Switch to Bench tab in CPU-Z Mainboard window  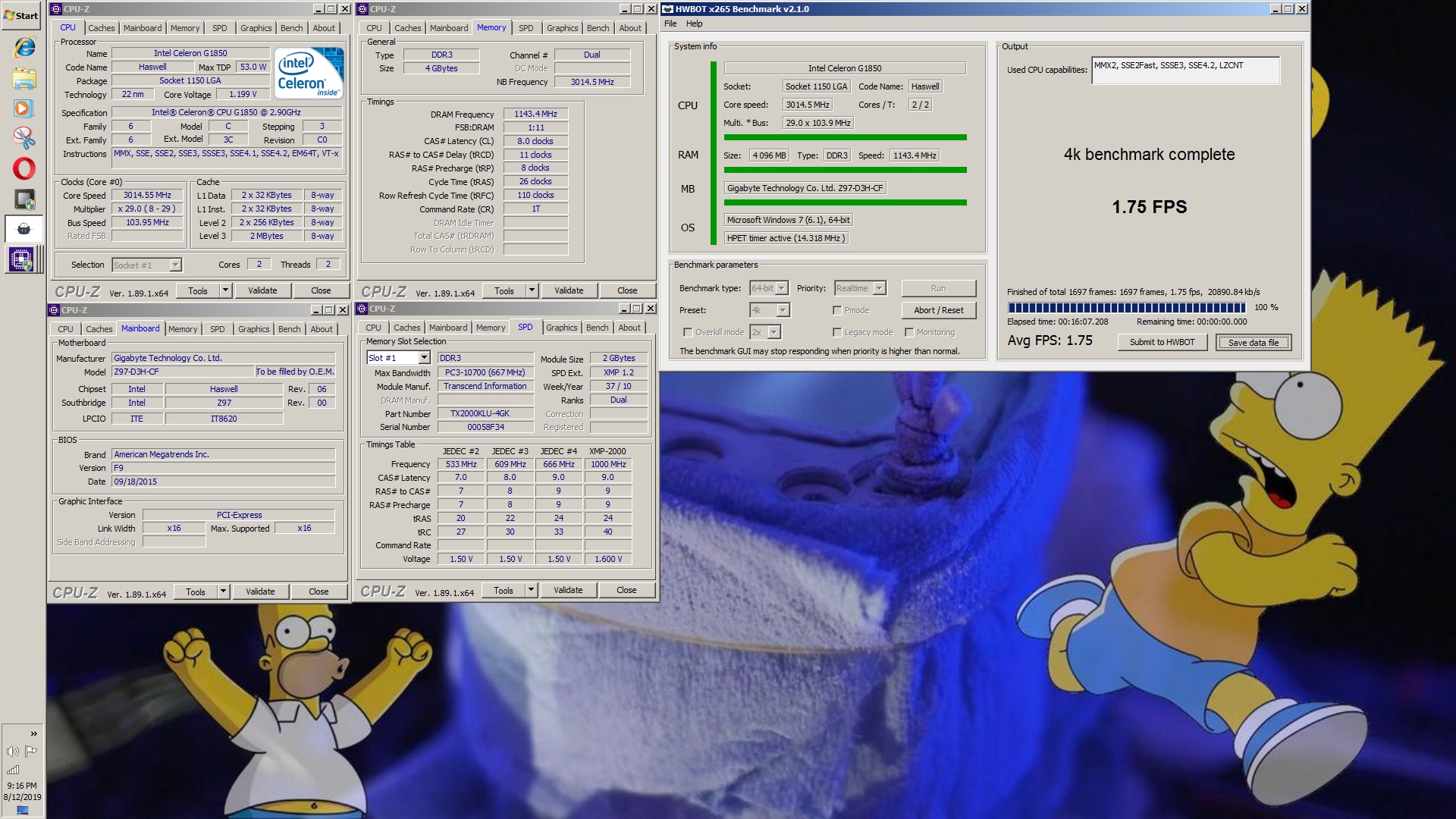click(289, 329)
